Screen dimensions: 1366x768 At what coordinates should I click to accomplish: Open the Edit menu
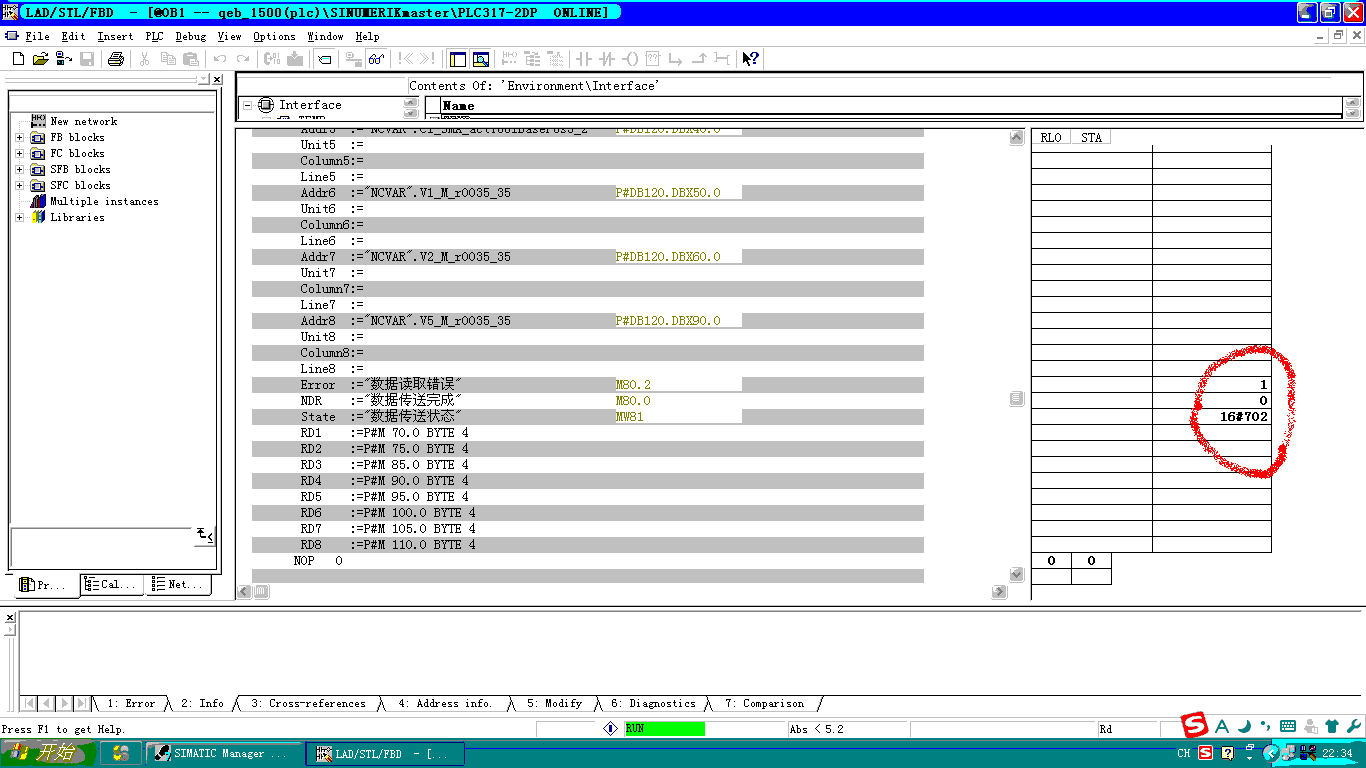(73, 36)
